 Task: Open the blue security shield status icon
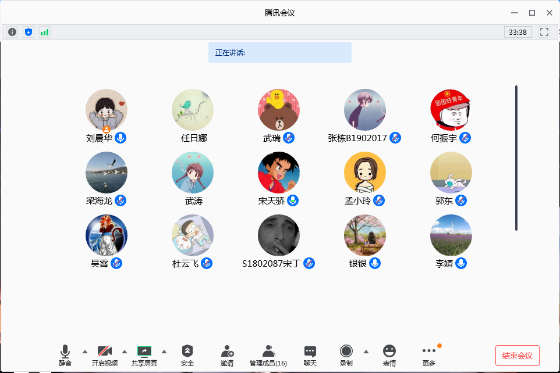click(29, 32)
